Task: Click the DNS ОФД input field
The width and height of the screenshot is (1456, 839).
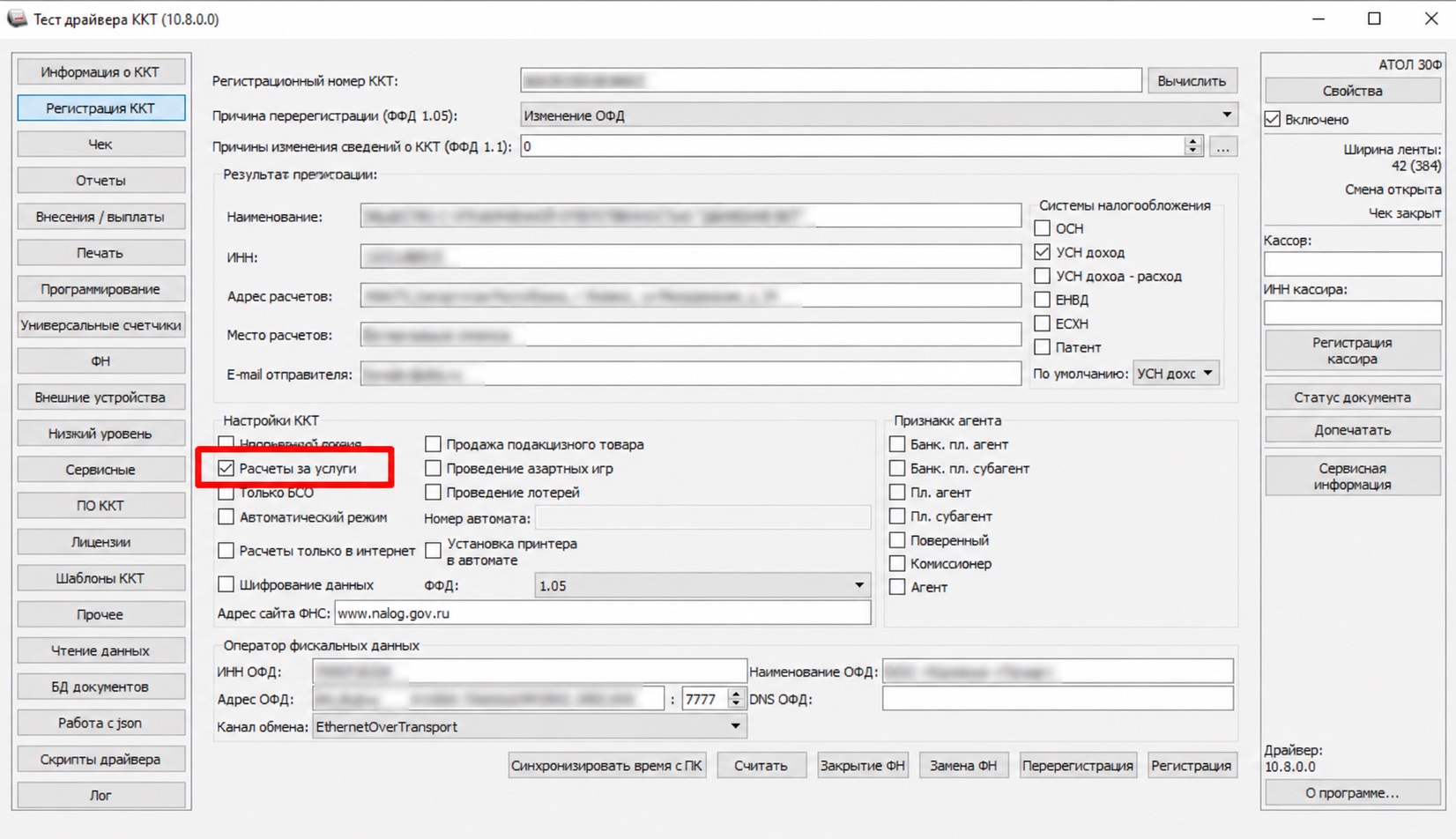Action: point(1058,699)
